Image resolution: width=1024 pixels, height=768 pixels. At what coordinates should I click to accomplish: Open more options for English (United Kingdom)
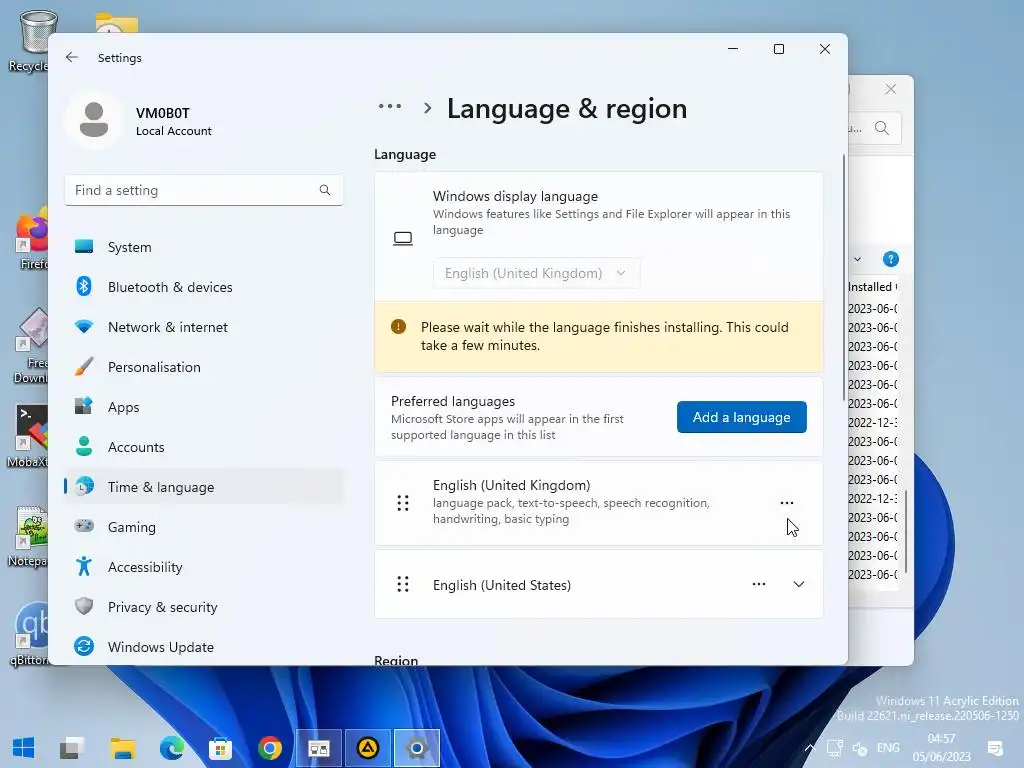click(x=787, y=502)
